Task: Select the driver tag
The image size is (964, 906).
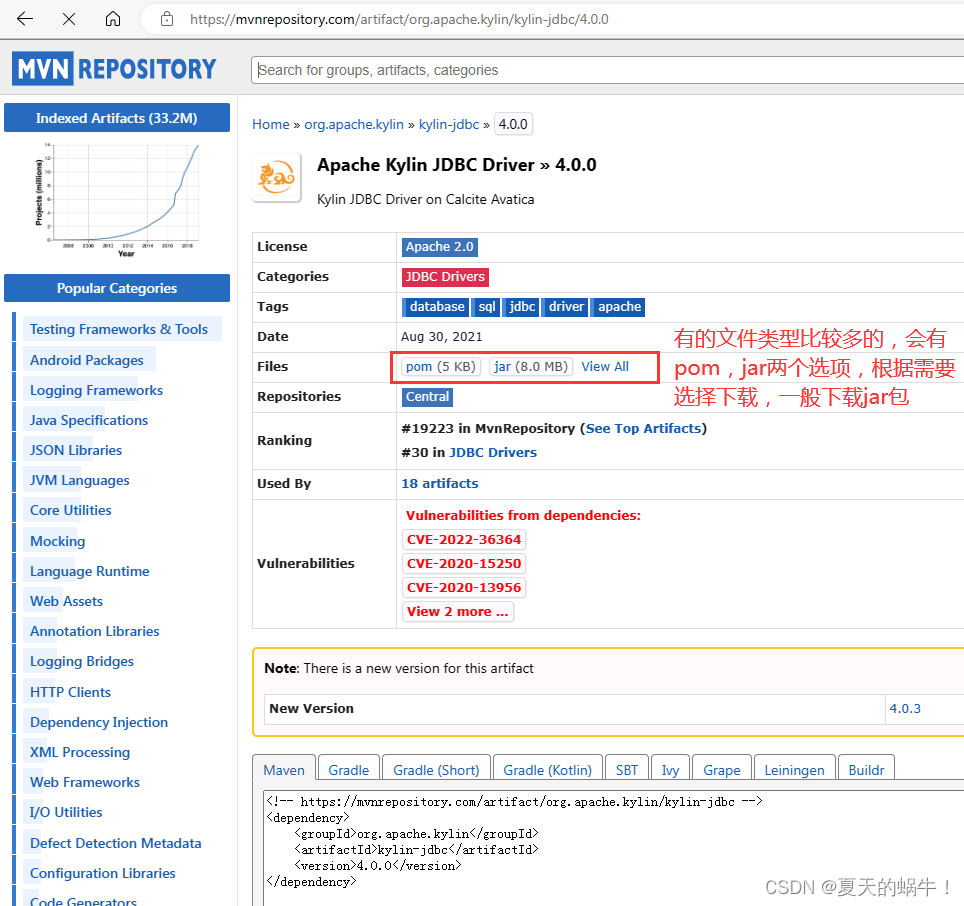Action: pos(566,307)
